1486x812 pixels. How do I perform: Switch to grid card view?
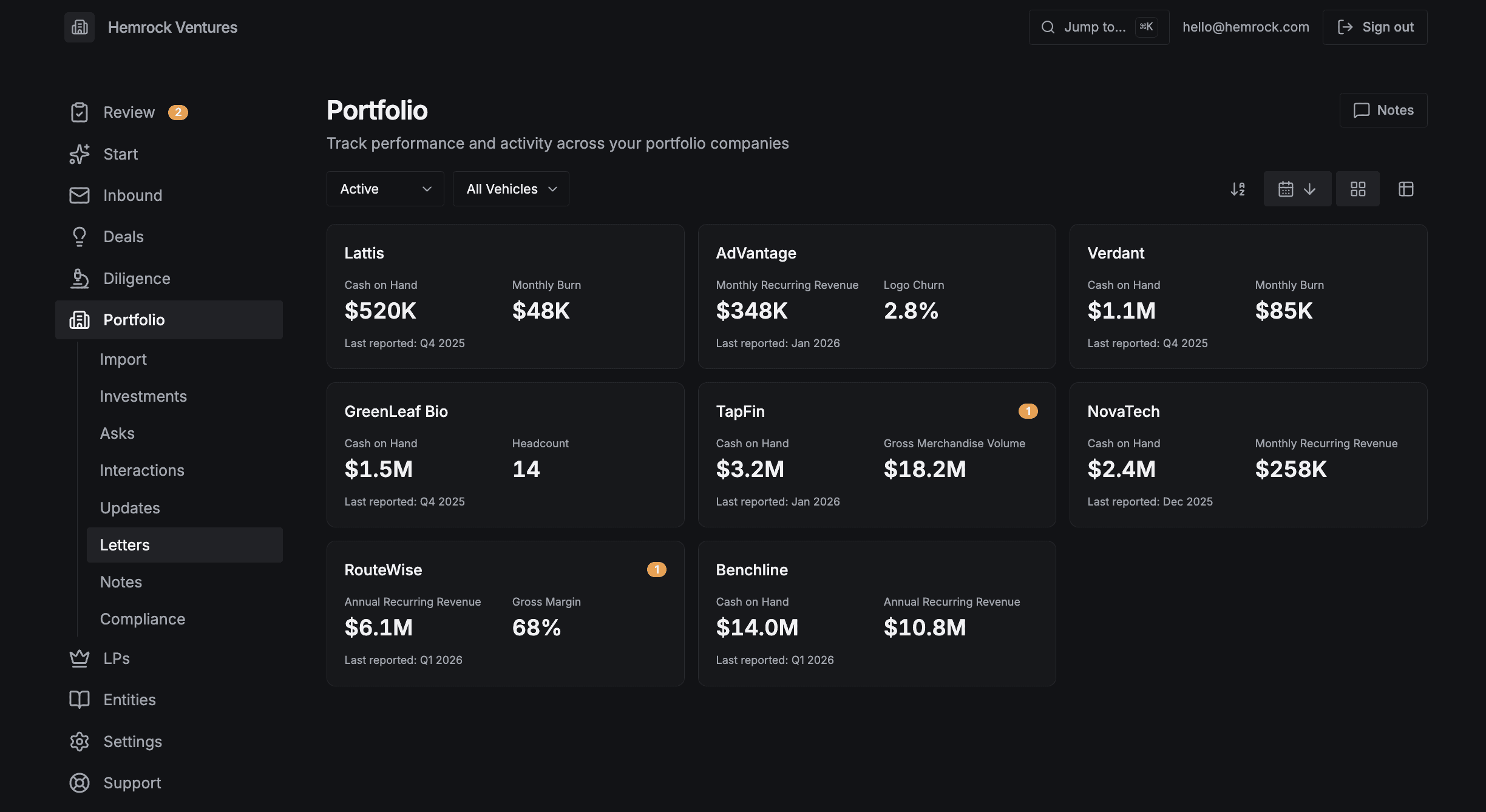point(1358,189)
